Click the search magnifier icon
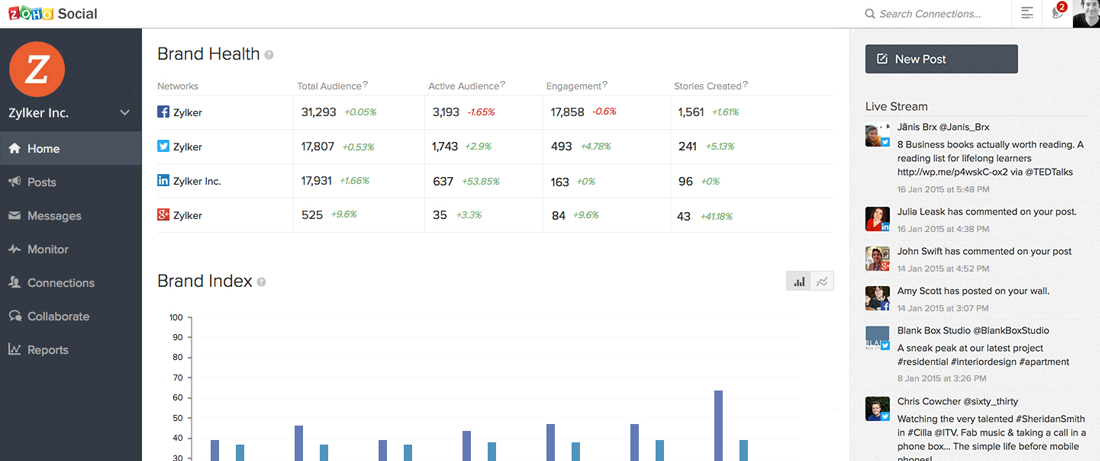1100x461 pixels. click(x=870, y=13)
